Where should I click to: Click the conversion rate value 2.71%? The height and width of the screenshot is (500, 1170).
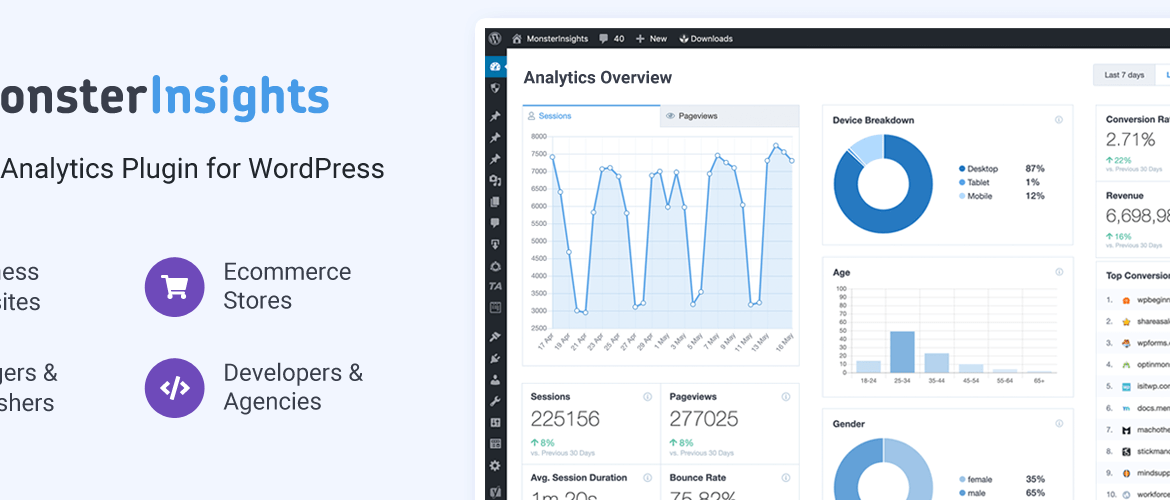click(x=1130, y=140)
